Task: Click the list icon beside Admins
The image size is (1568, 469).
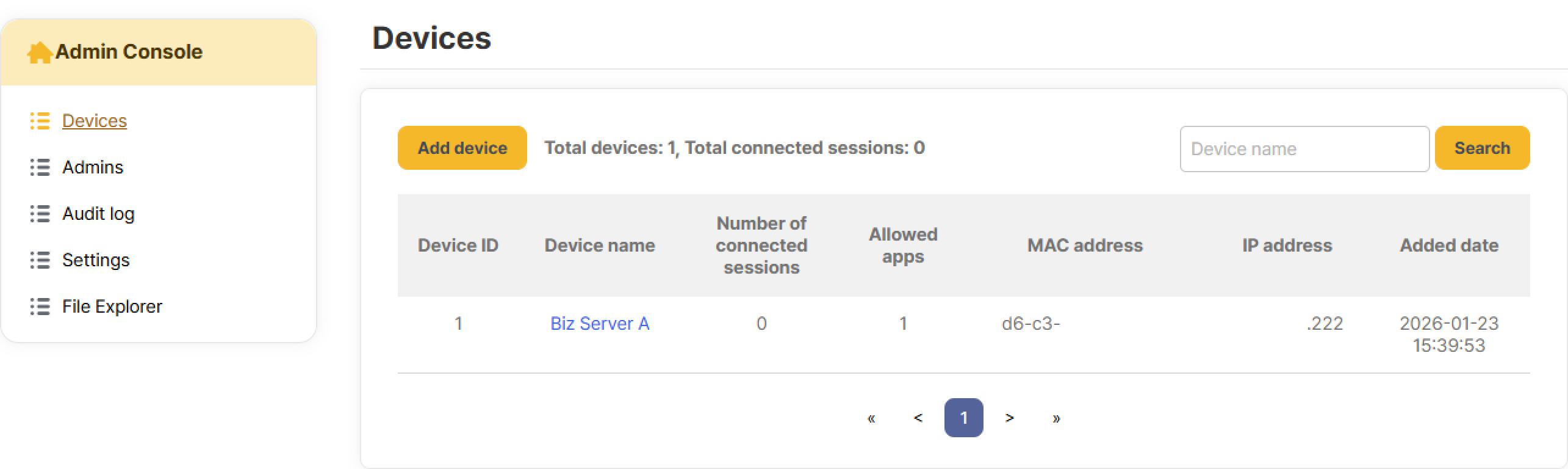Action: [40, 167]
